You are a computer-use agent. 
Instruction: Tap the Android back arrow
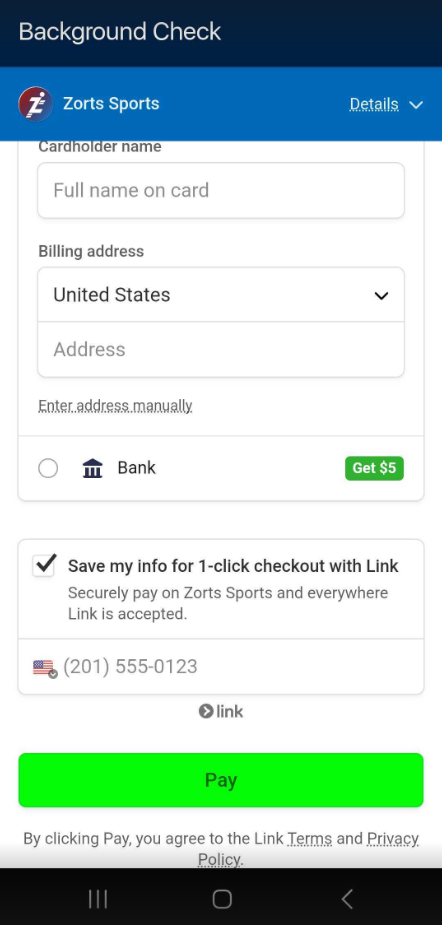(347, 899)
